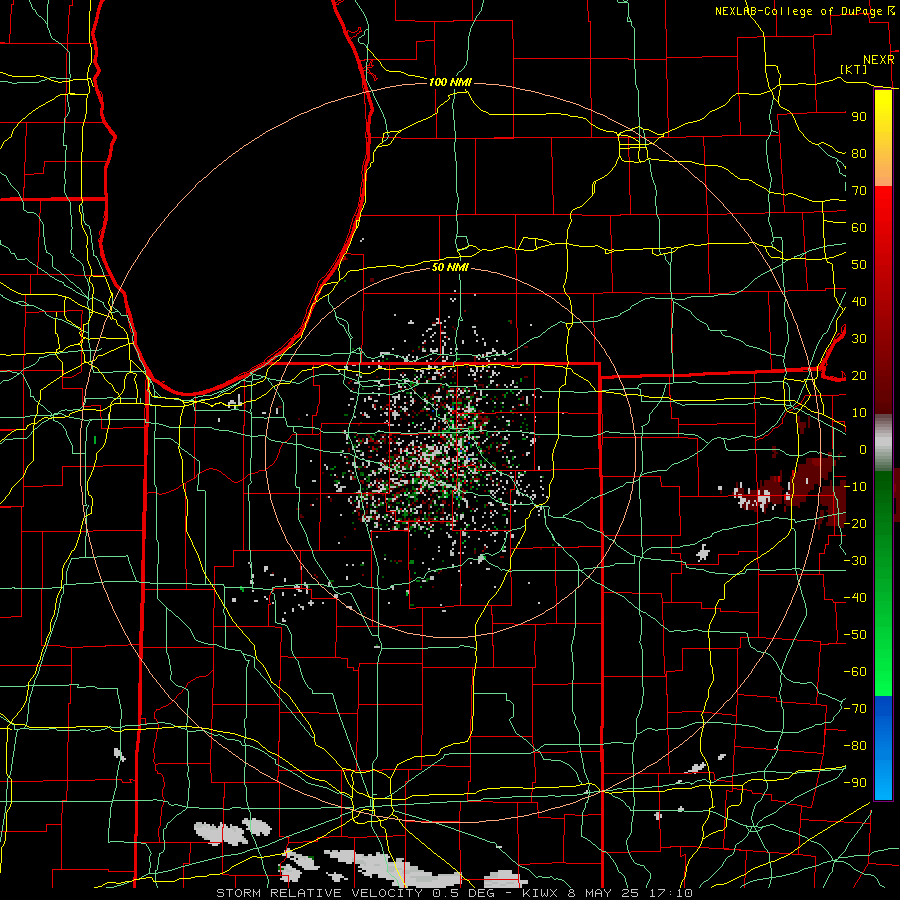Click the Storm Relative Velocity caption at the bottom

pos(454,893)
